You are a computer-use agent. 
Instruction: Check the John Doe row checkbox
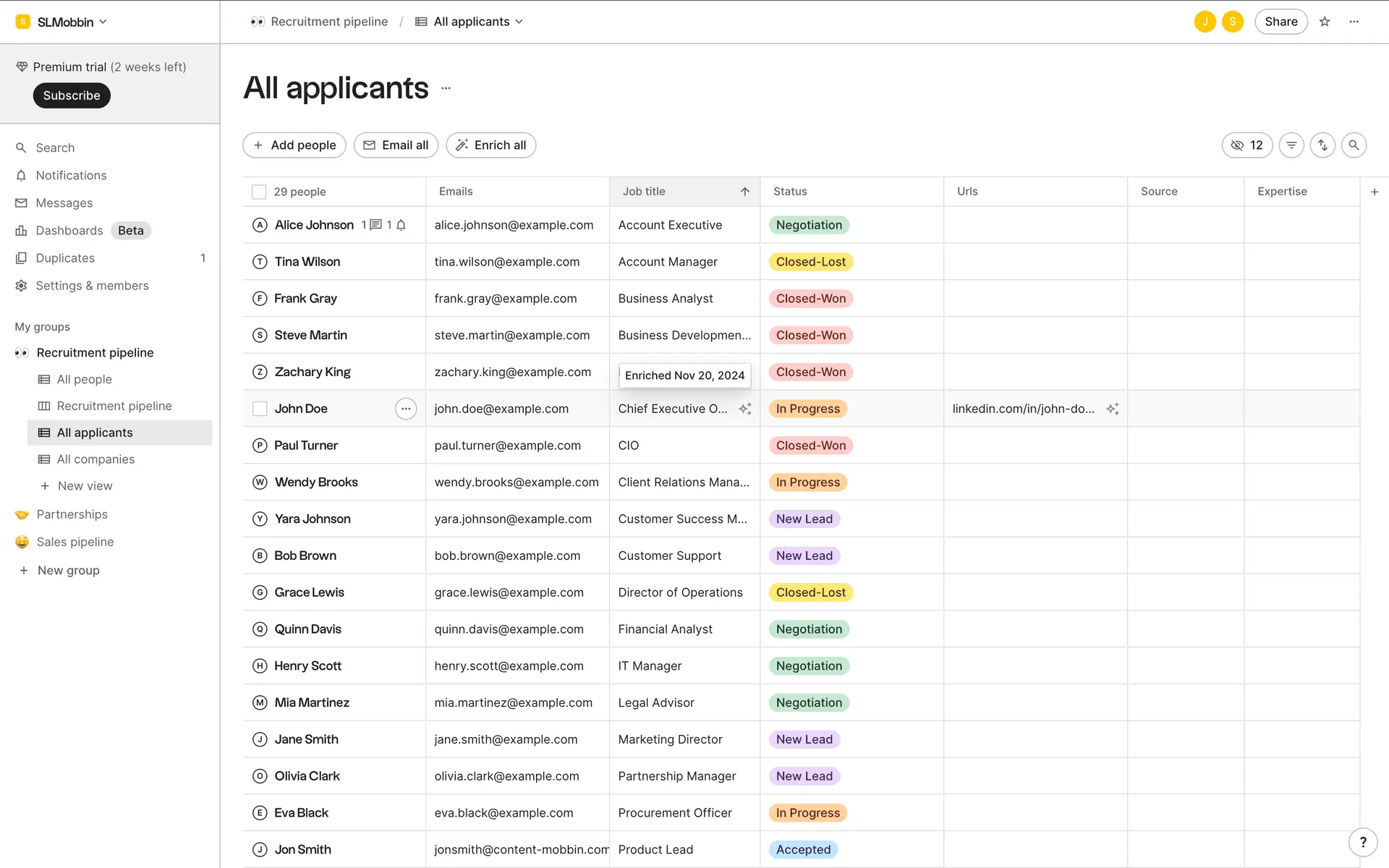point(260,409)
